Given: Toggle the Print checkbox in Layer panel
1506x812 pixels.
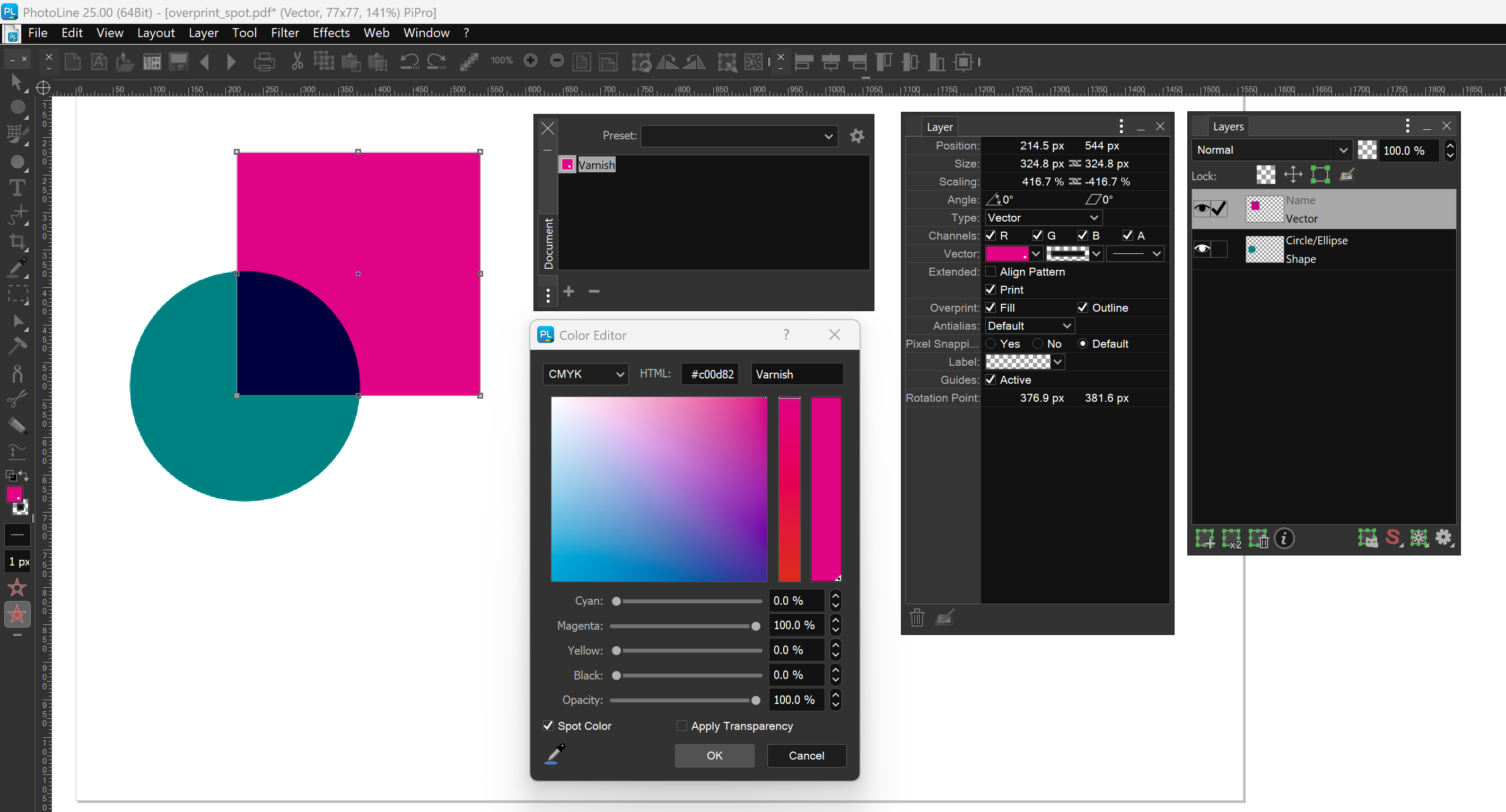Looking at the screenshot, I should click(991, 289).
